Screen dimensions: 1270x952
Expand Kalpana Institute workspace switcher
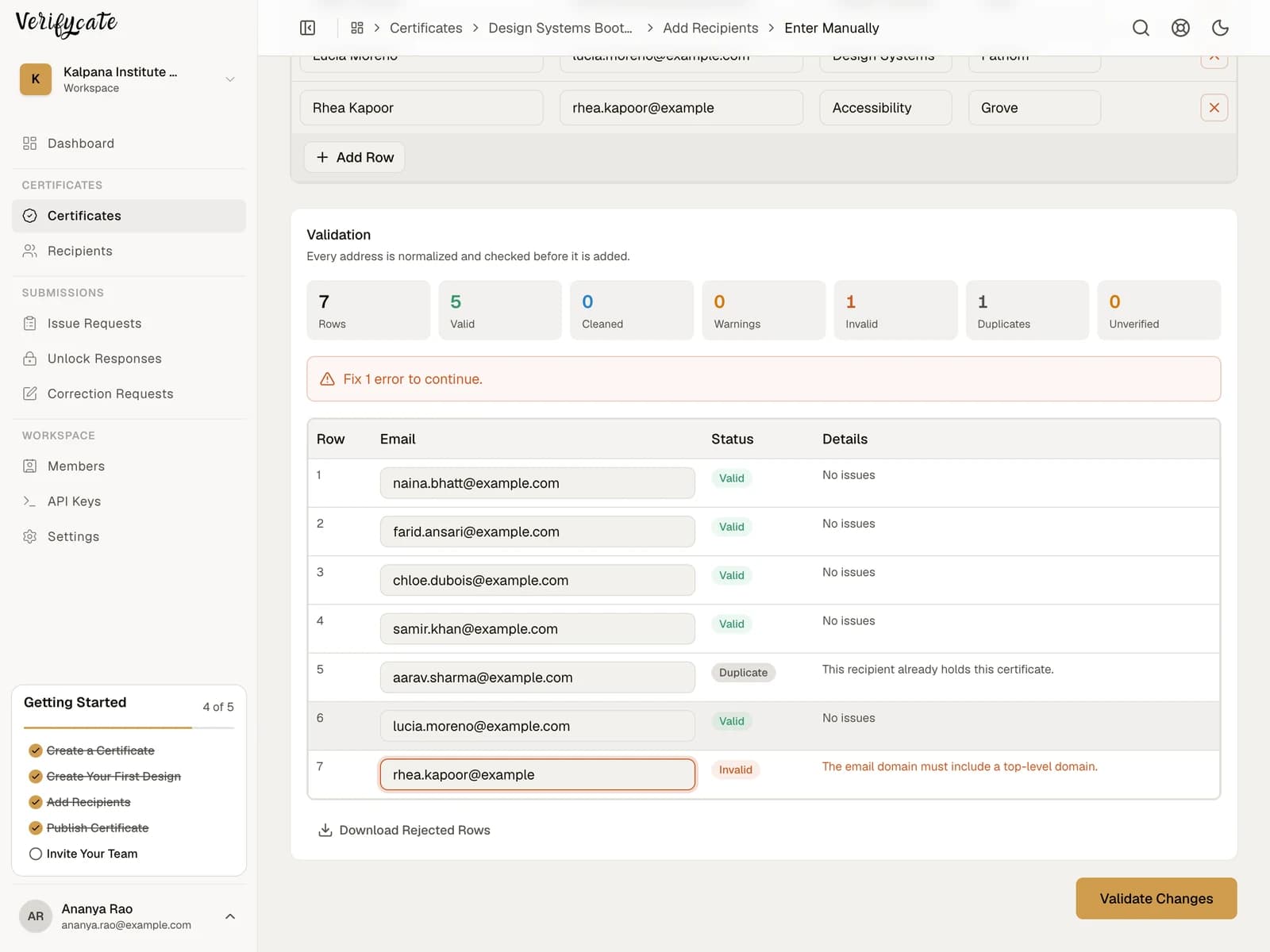[129, 79]
